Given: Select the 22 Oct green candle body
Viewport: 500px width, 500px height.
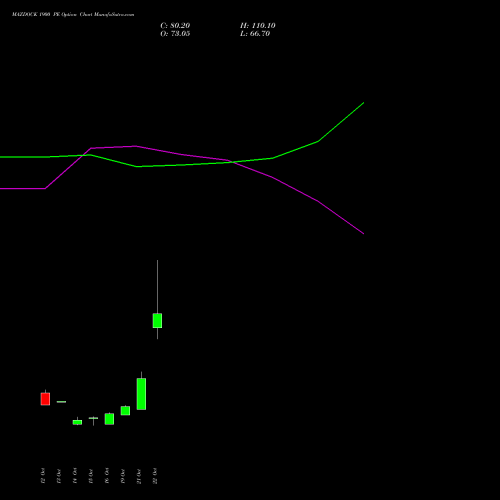Looking at the screenshot, I should tap(157, 321).
